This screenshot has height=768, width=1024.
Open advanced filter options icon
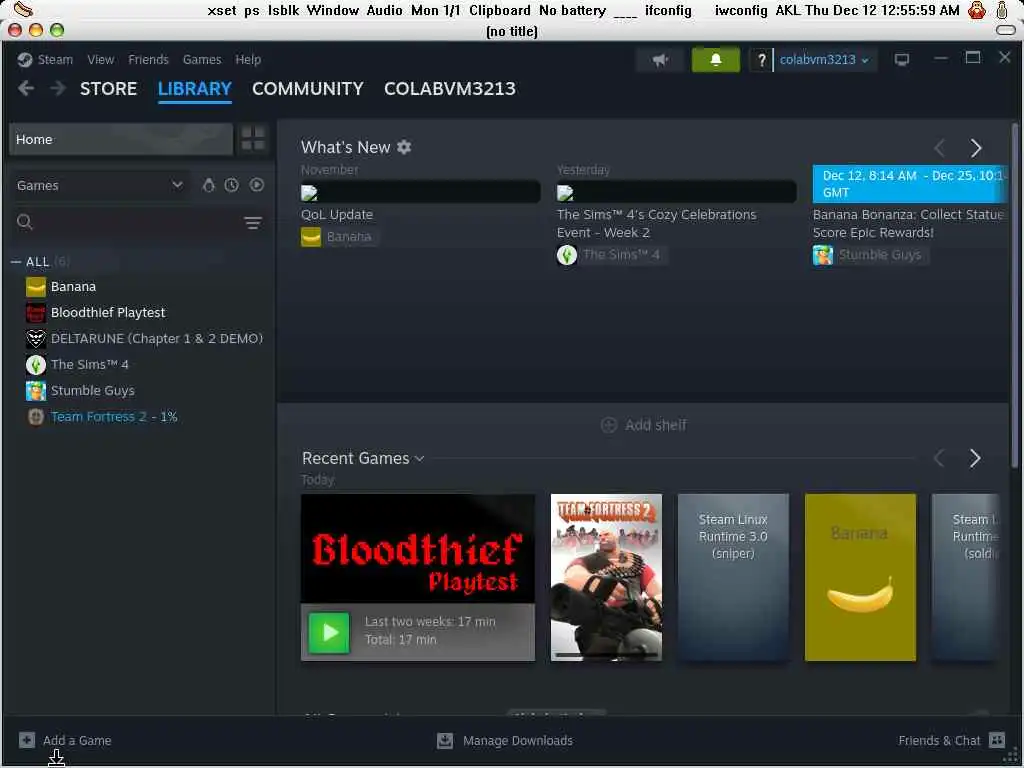[253, 223]
